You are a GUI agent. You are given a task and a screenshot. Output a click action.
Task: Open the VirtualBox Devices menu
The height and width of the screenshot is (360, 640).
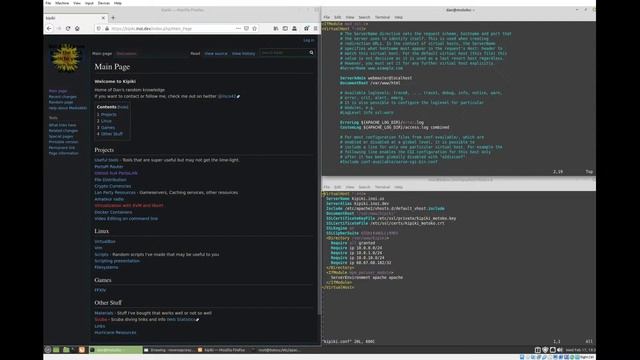(104, 3)
